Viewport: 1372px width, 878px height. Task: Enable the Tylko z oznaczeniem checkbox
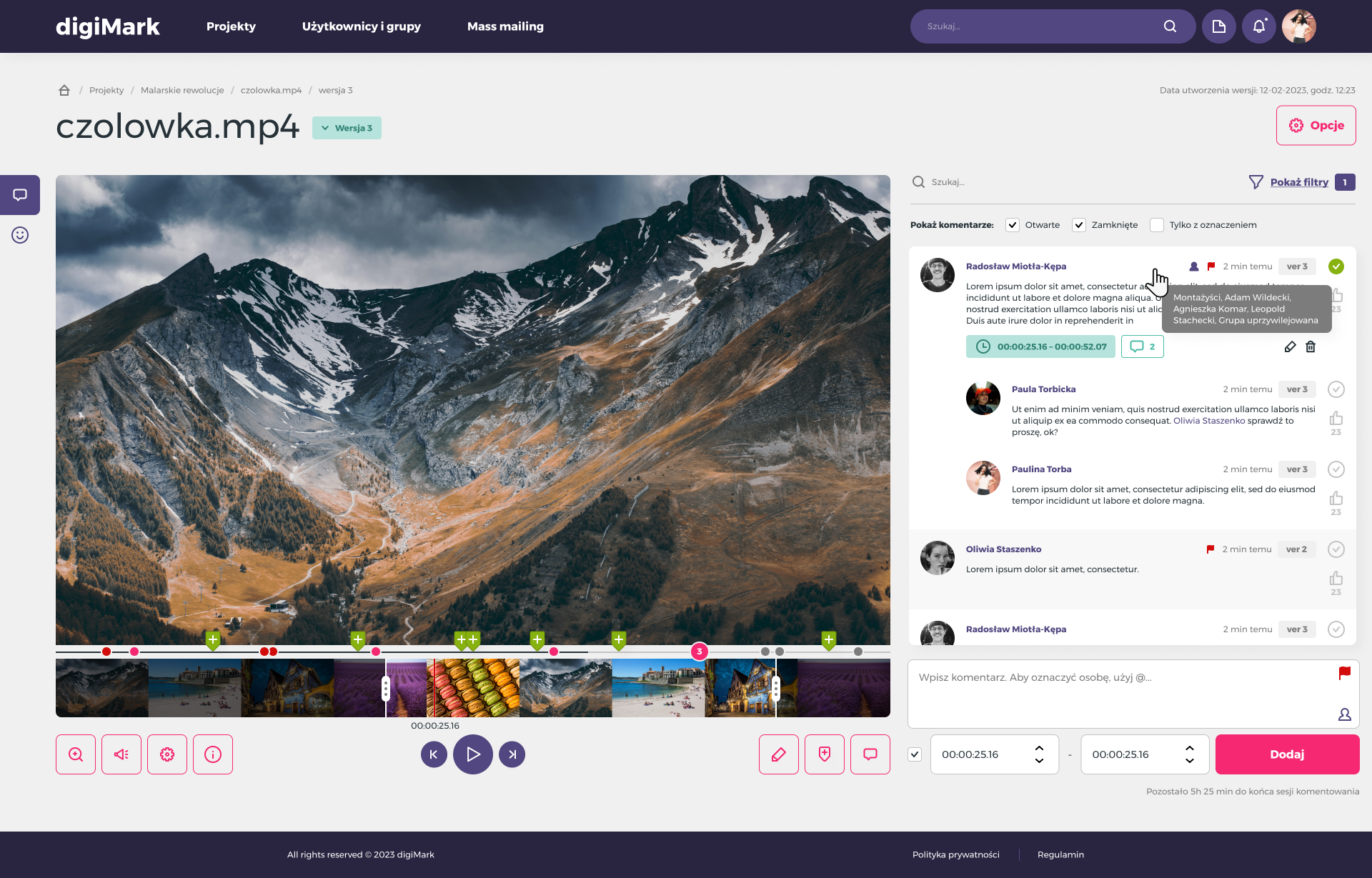pyautogui.click(x=1157, y=225)
